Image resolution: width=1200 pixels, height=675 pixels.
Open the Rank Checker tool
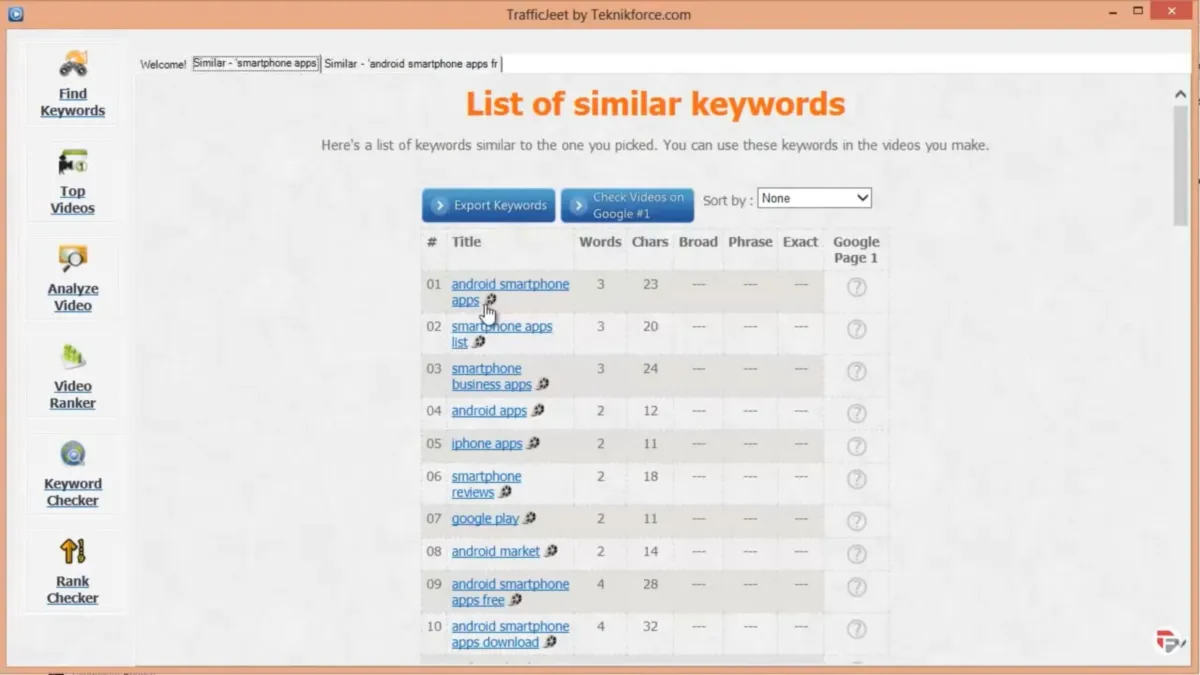[72, 570]
